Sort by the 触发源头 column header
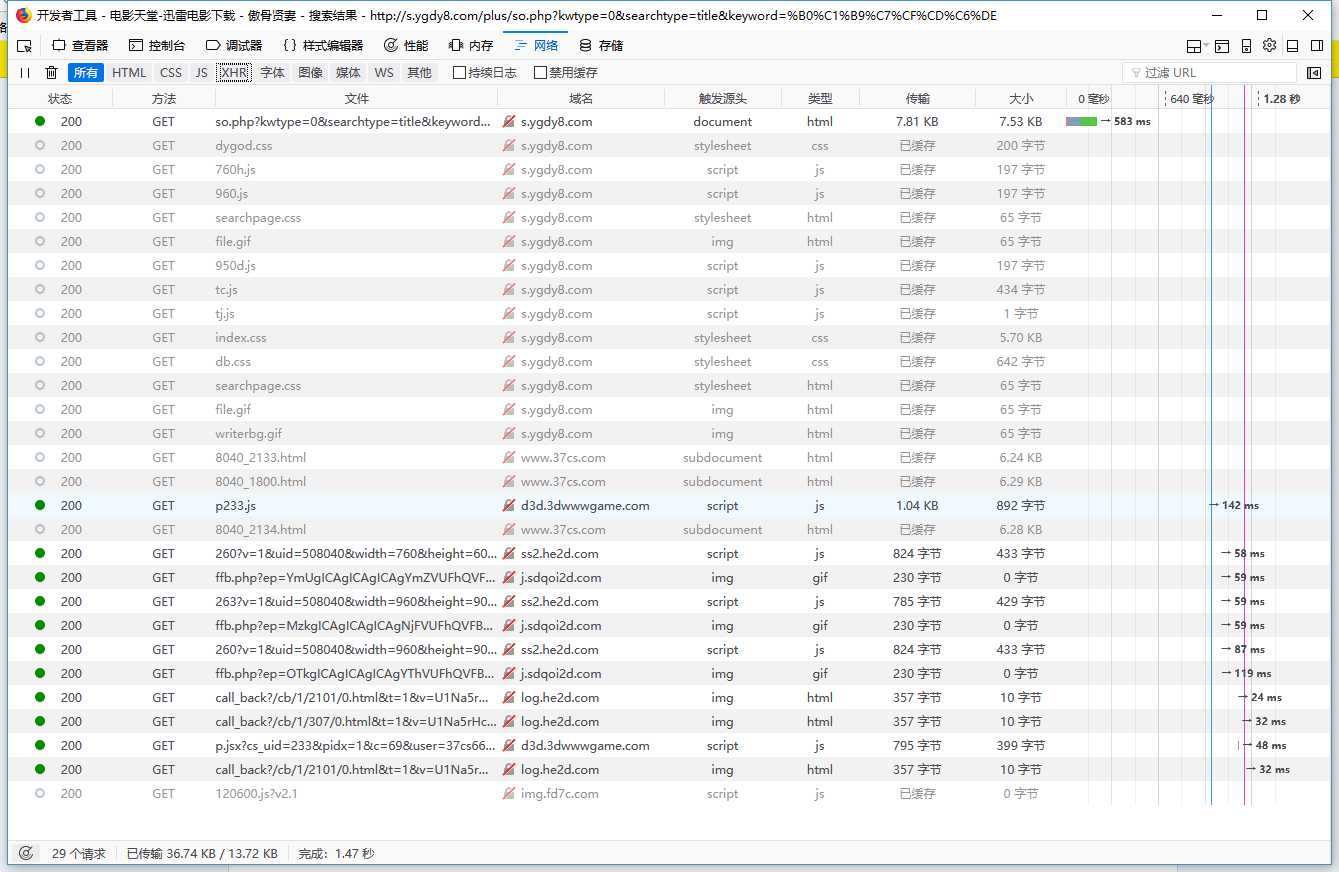The image size is (1339, 872). [722, 98]
